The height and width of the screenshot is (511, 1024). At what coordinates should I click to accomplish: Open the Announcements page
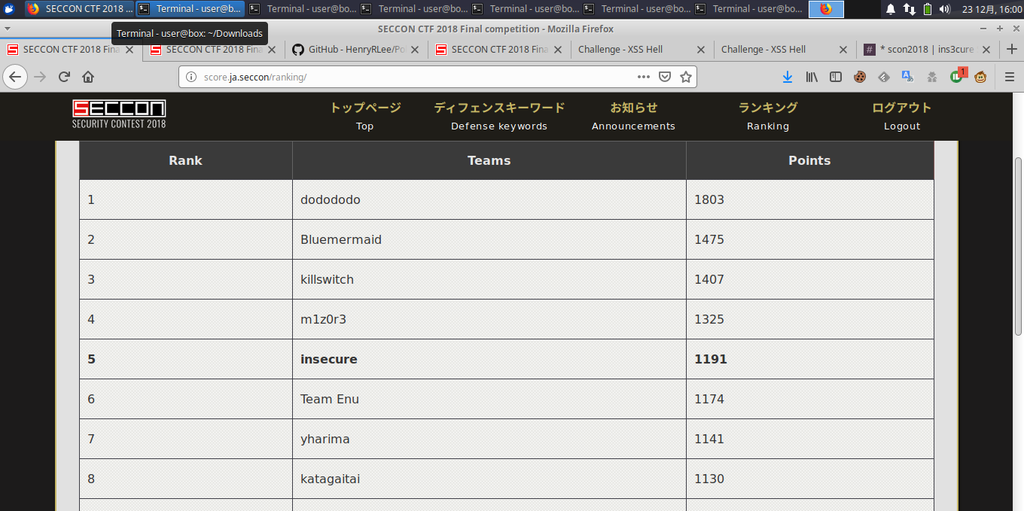pos(633,116)
